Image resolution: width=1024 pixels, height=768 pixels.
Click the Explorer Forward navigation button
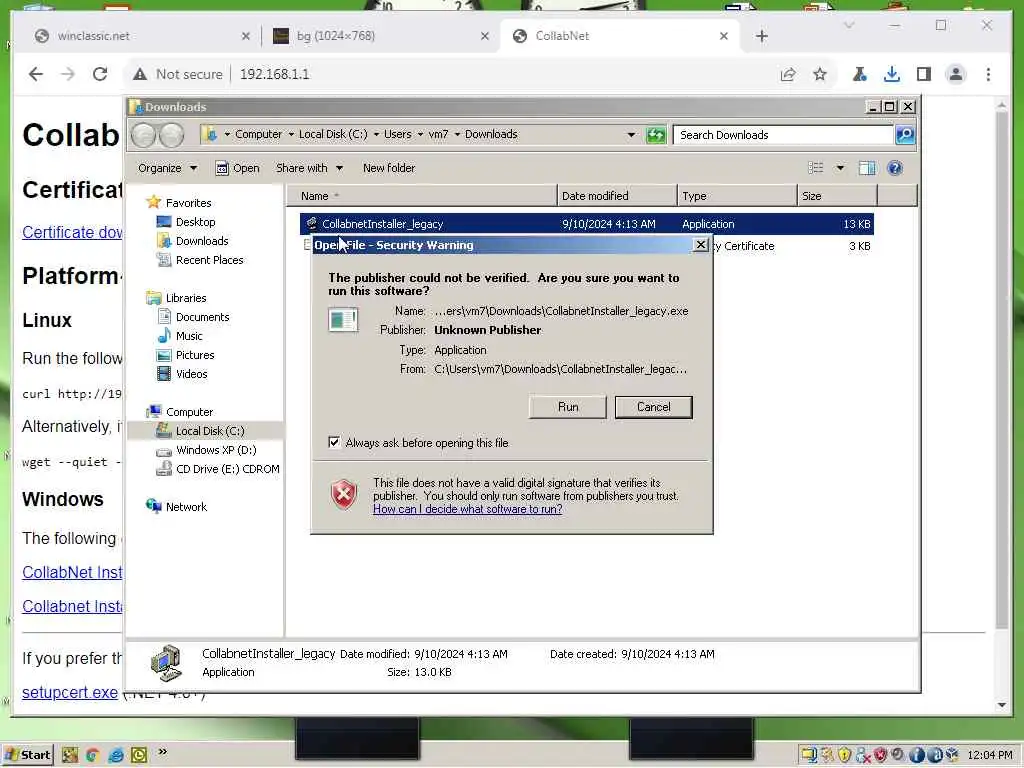point(172,135)
